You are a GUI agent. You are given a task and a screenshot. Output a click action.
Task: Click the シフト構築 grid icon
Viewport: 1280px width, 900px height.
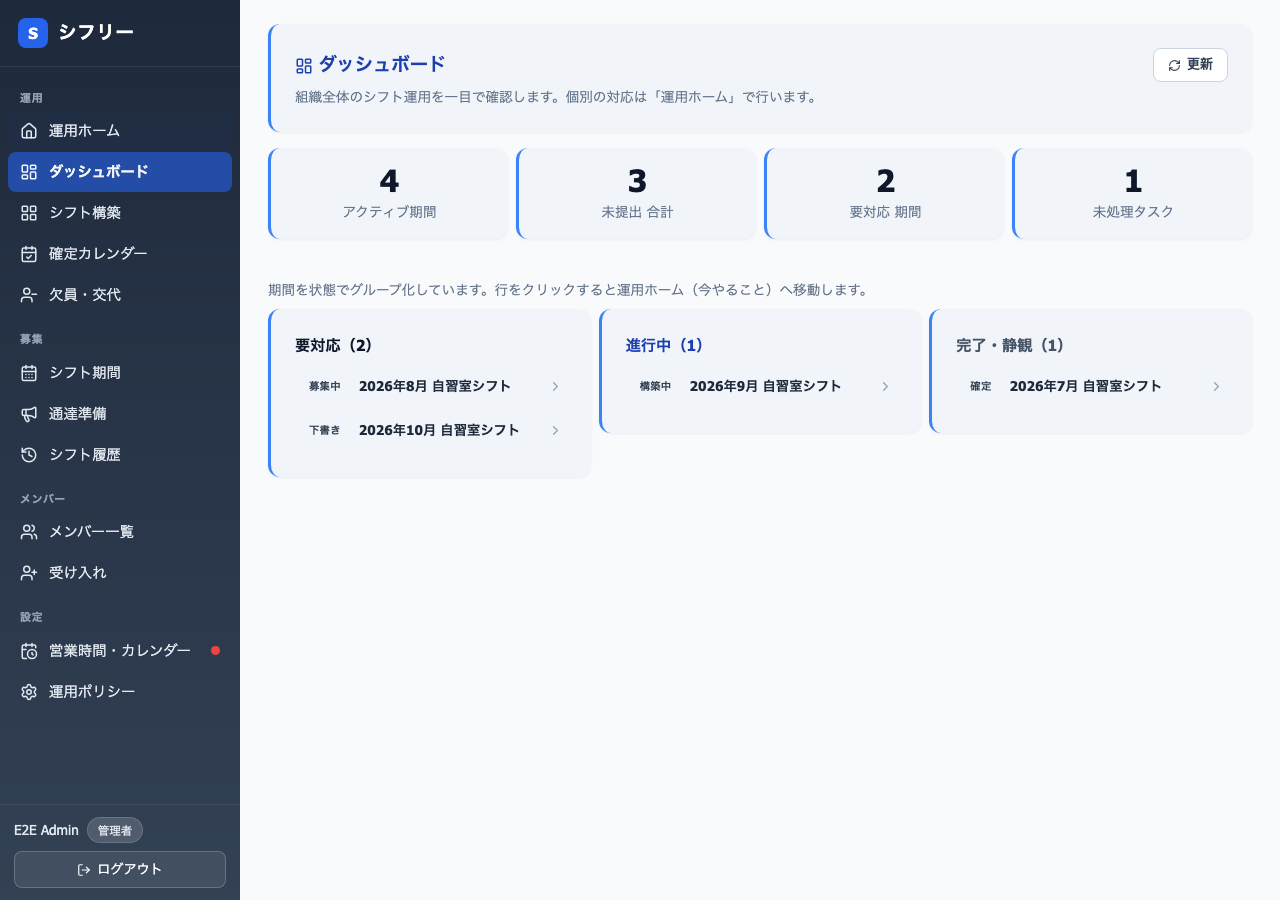pos(29,213)
